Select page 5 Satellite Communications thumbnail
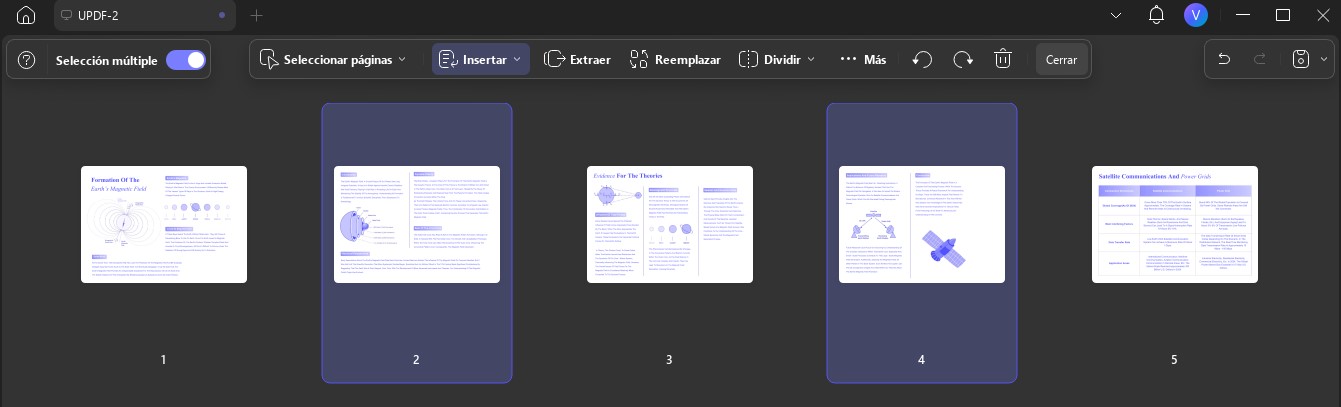The width and height of the screenshot is (1341, 407). coord(1174,224)
